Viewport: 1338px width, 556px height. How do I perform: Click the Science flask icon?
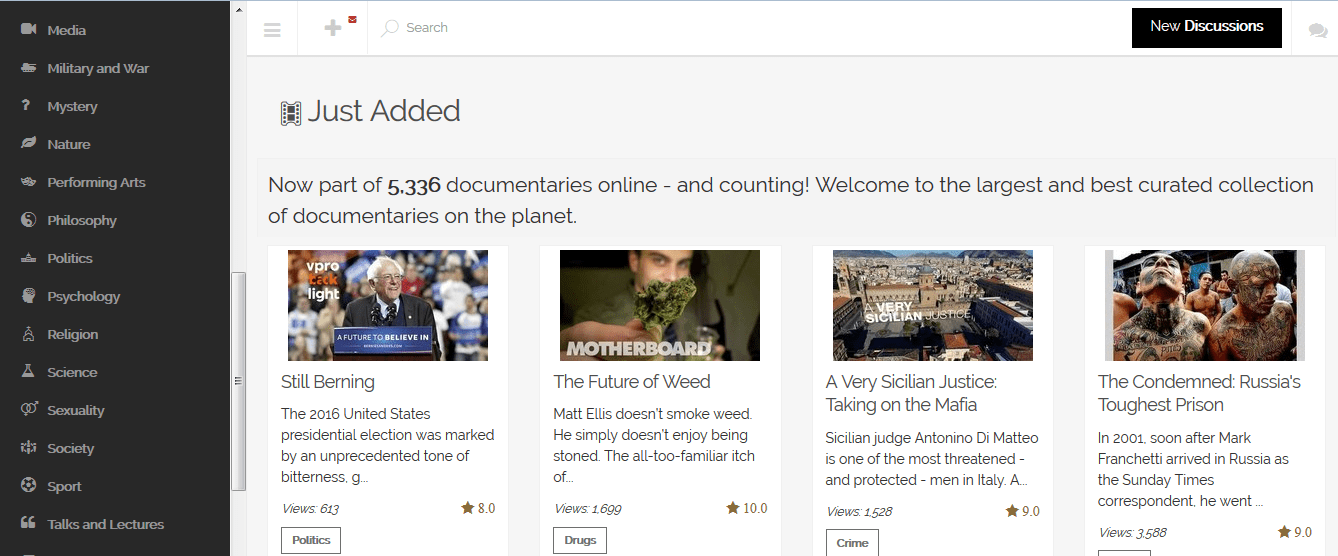[x=28, y=371]
